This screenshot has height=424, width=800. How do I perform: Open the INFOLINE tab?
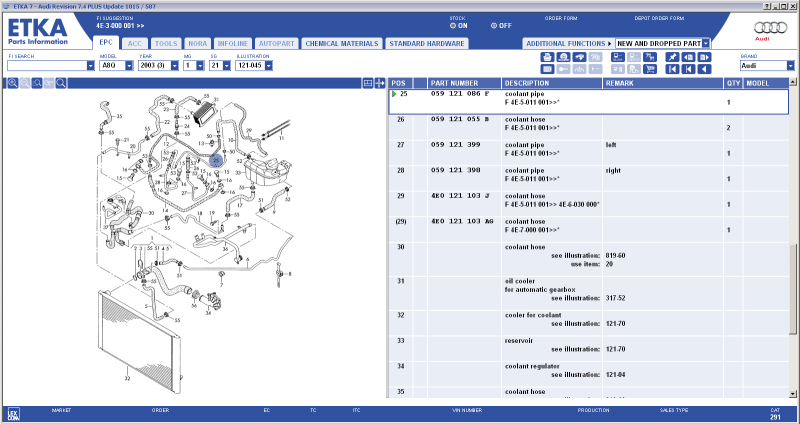233,44
